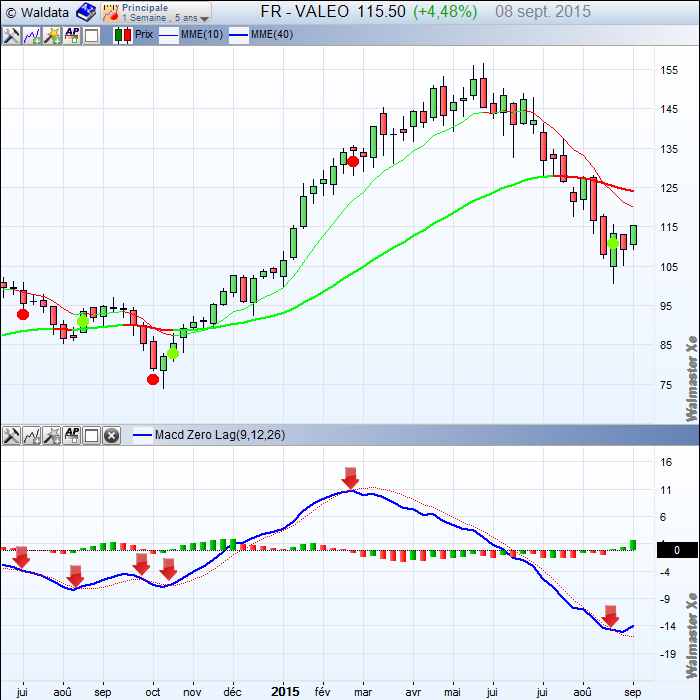
Task: Click the red signal dot near 135 level
Action: click(x=353, y=162)
